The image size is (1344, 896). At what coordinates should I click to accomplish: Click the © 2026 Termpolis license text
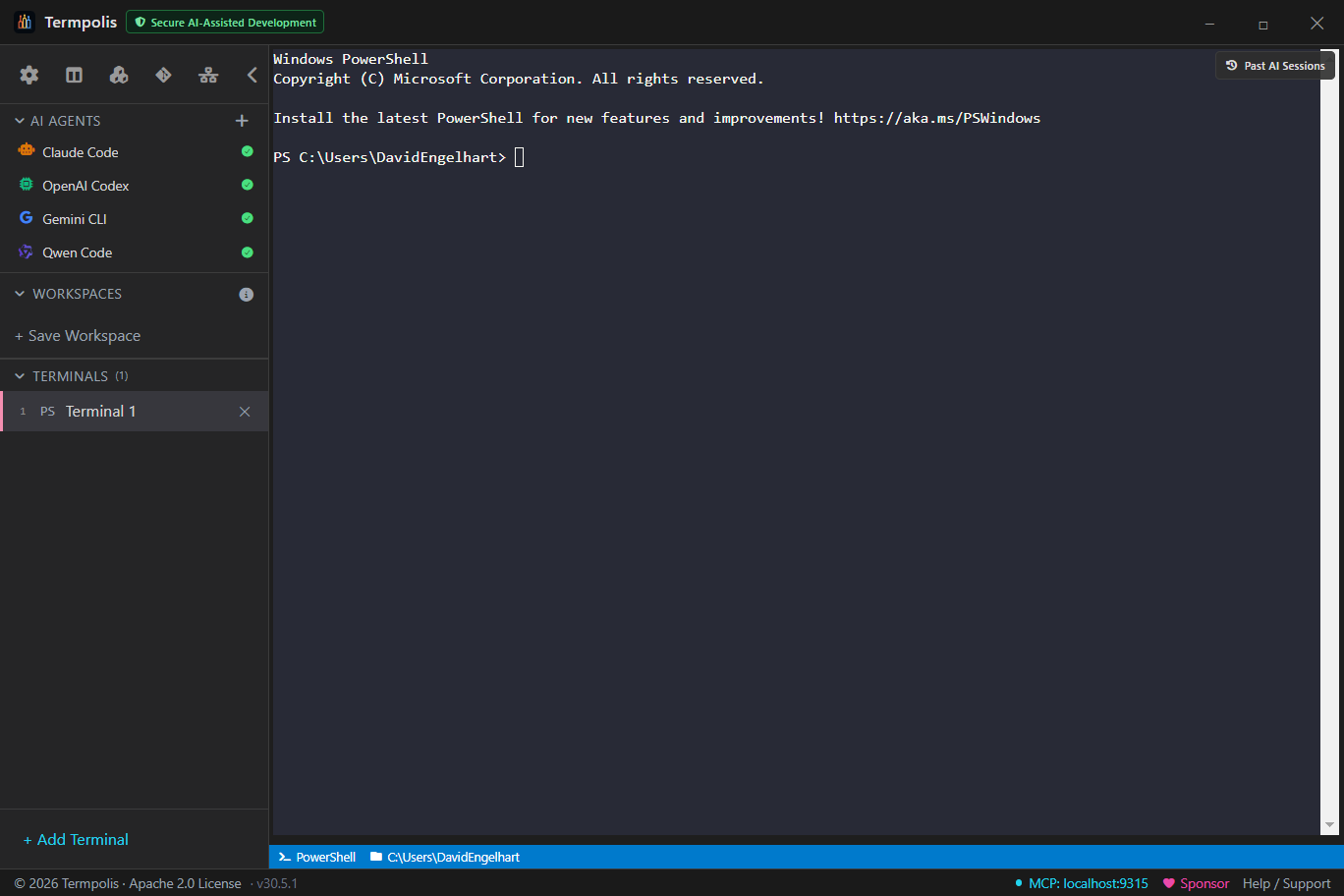point(128,883)
